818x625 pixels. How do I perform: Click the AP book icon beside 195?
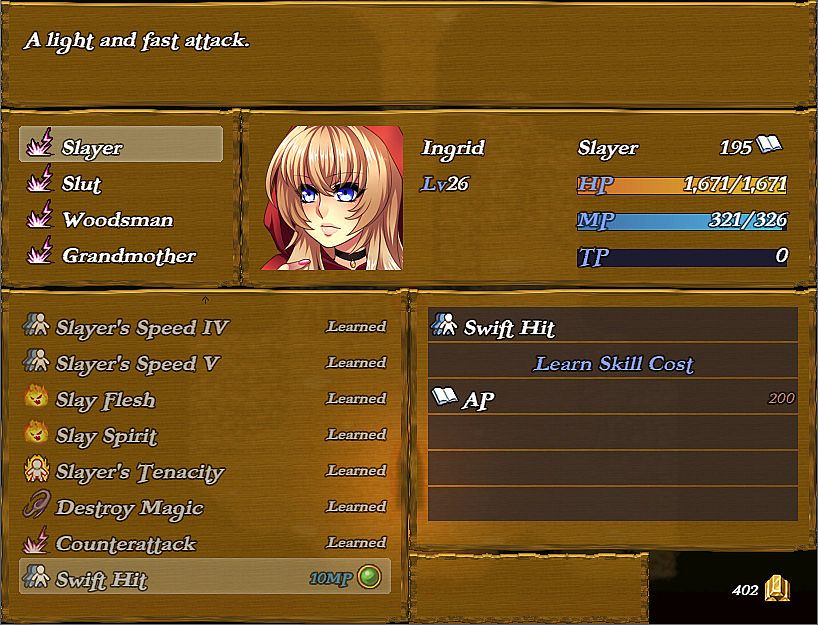tap(769, 144)
